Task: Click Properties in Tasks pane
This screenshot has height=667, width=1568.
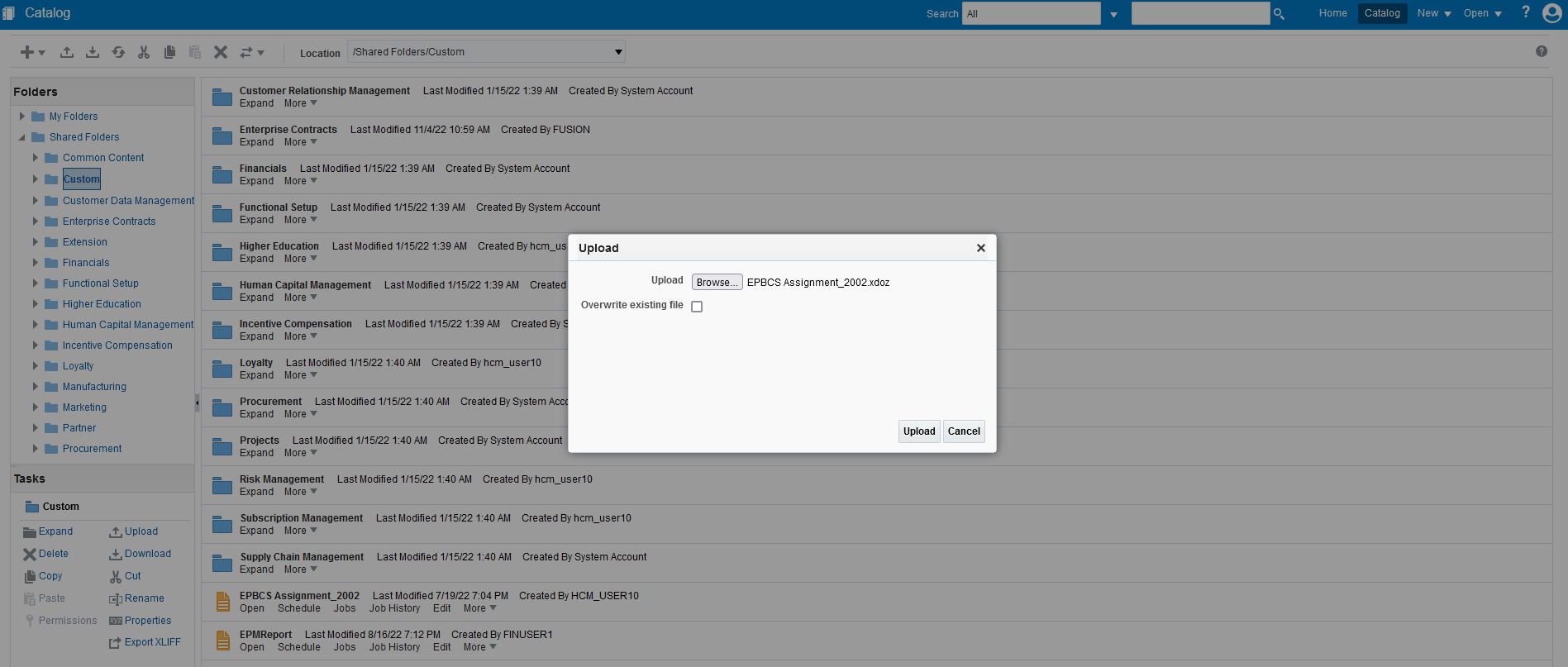Action: tap(148, 621)
